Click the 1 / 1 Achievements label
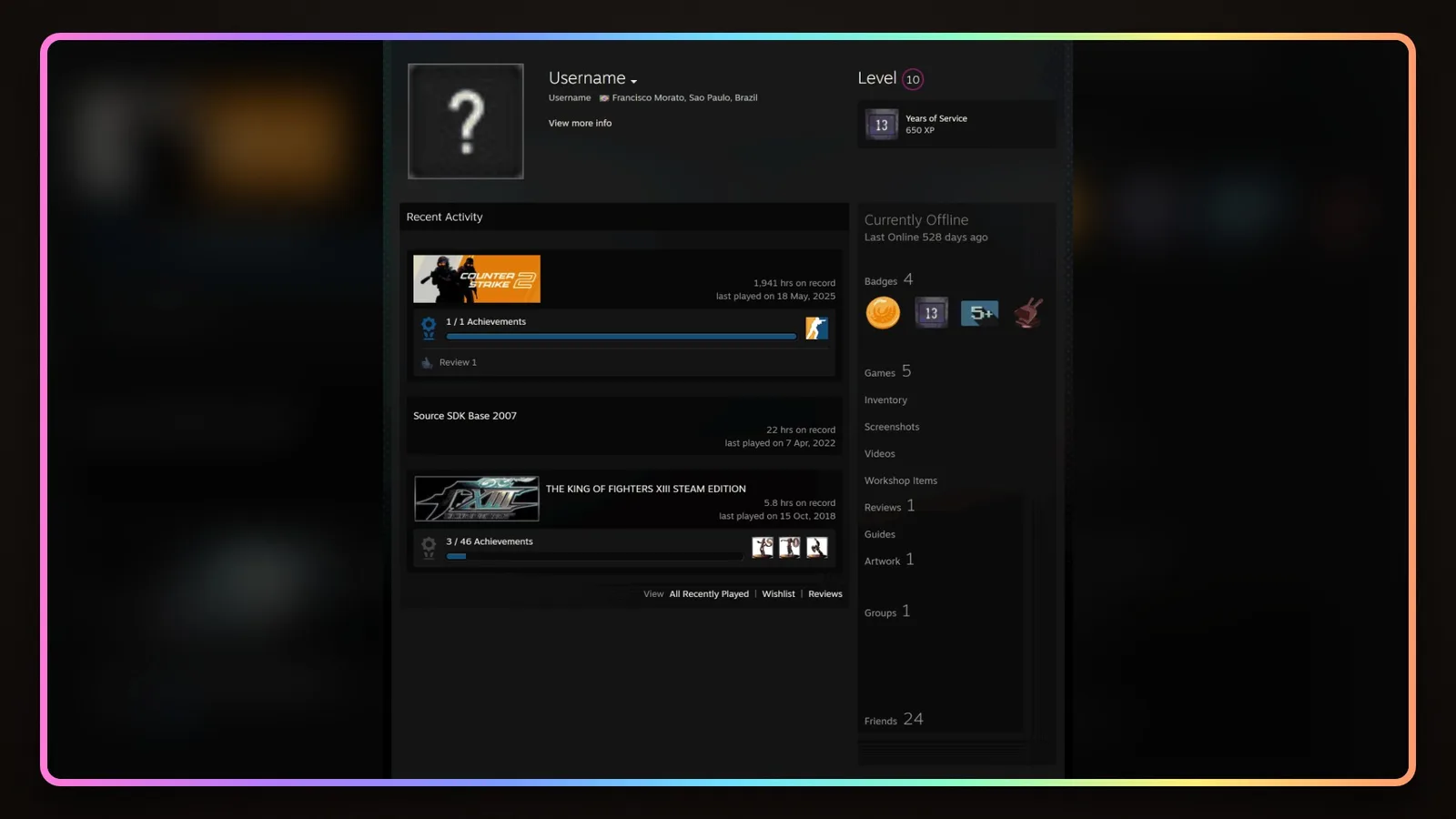This screenshot has height=819, width=1456. click(x=486, y=322)
